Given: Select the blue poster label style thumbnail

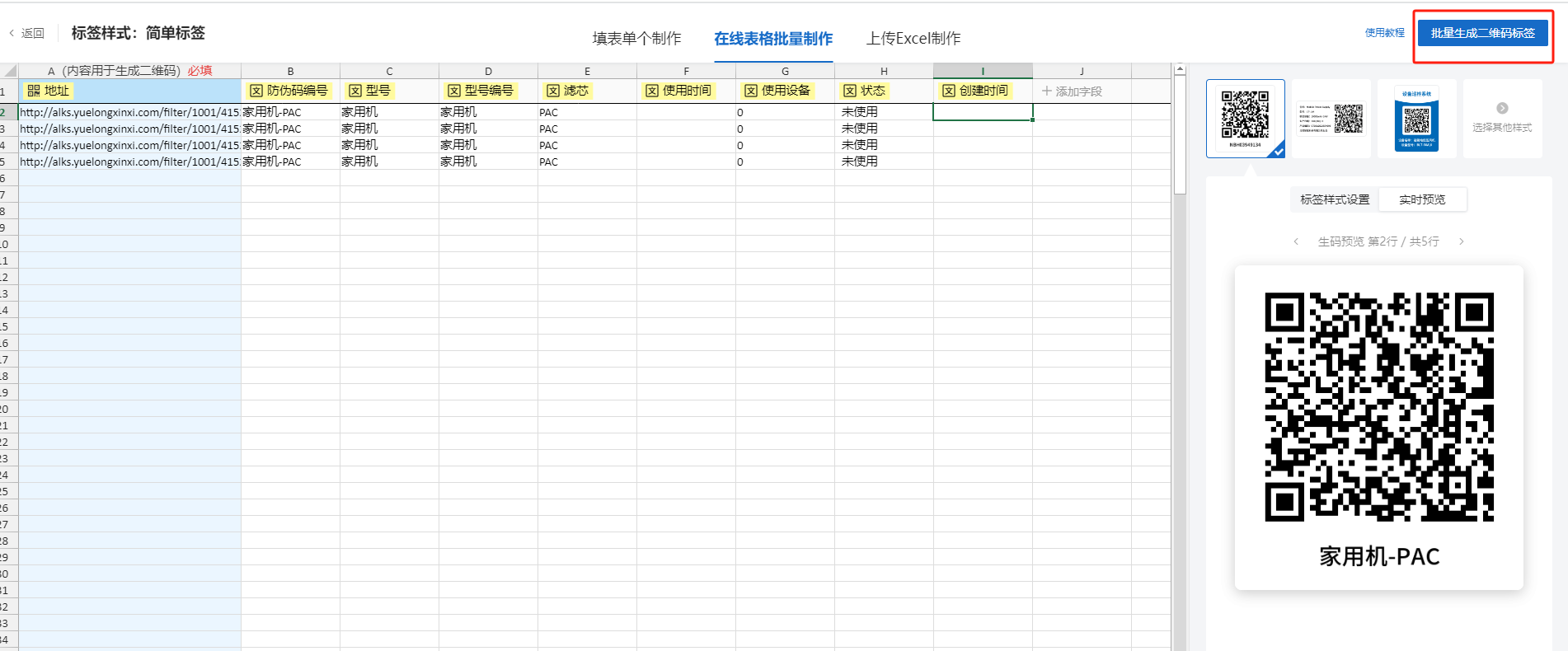Looking at the screenshot, I should pos(1416,118).
